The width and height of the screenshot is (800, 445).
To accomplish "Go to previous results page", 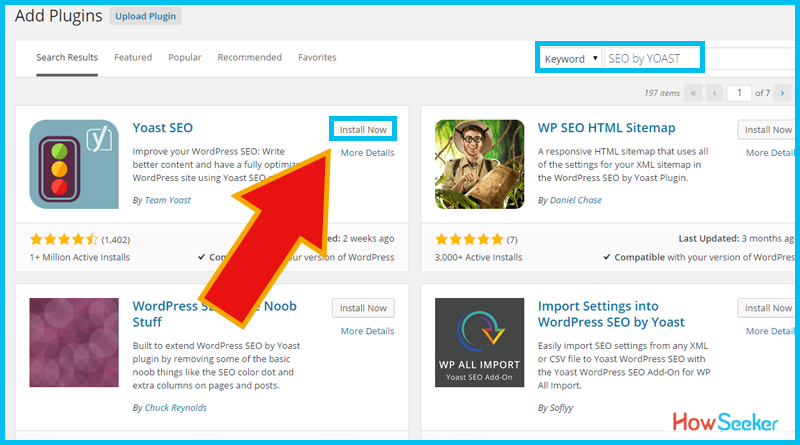I will coord(714,93).
